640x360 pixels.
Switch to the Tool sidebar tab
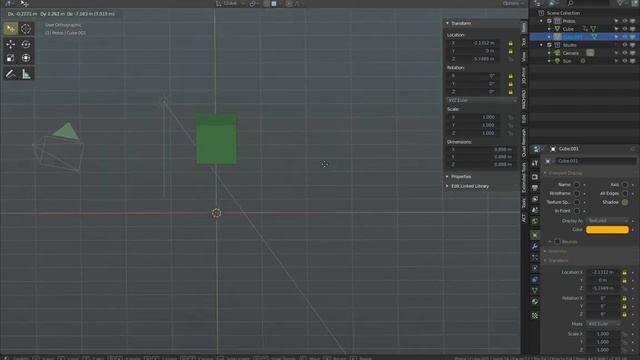(x=524, y=42)
